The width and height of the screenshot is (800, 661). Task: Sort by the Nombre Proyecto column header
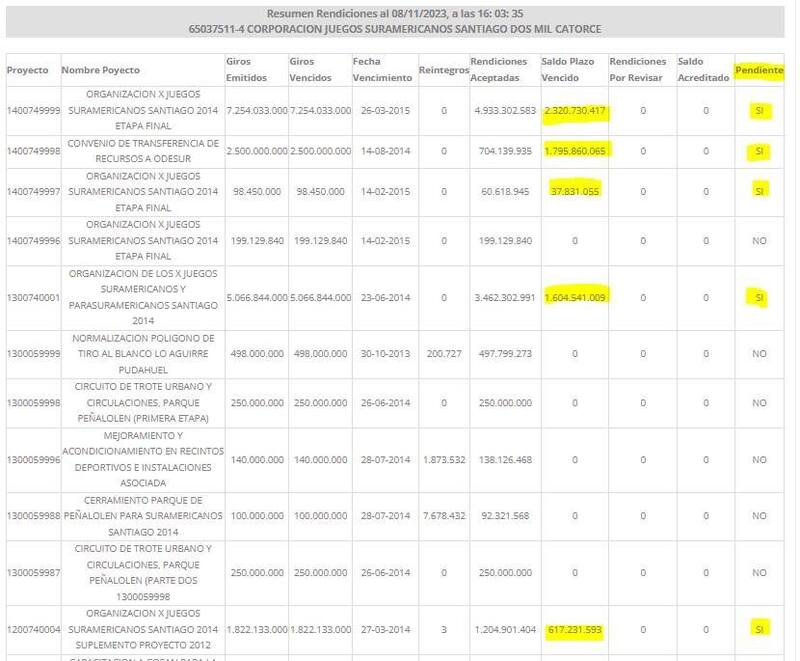100,70
